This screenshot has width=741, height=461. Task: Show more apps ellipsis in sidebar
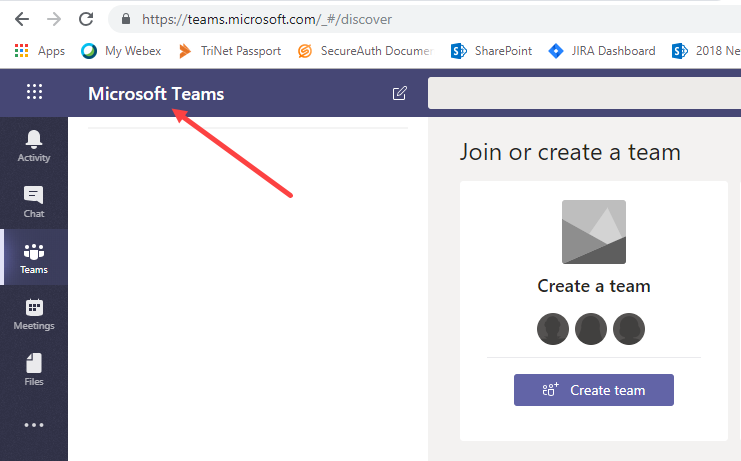34,425
